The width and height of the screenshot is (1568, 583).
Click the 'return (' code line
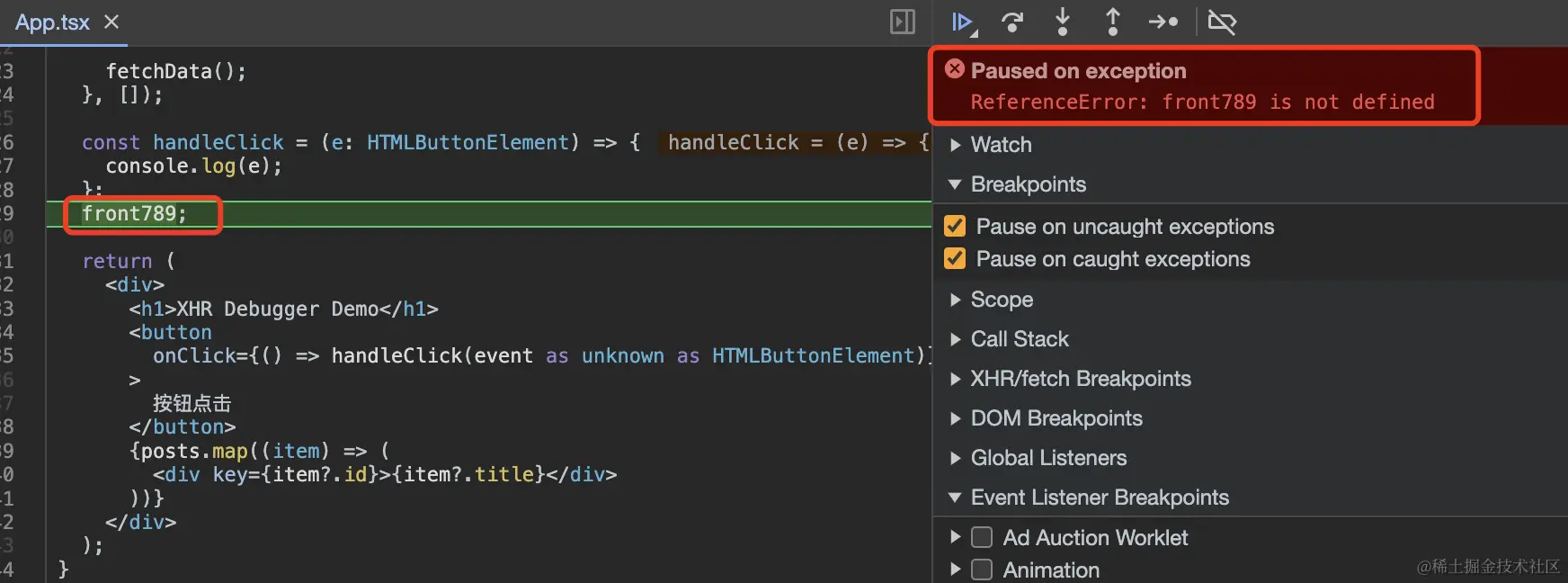coord(129,261)
